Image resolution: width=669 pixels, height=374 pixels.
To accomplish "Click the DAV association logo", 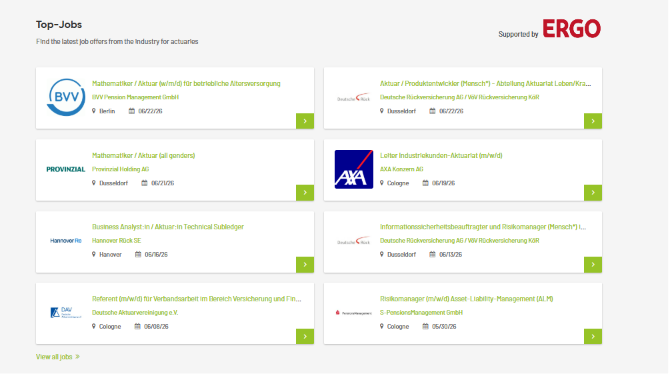I will coord(66,313).
